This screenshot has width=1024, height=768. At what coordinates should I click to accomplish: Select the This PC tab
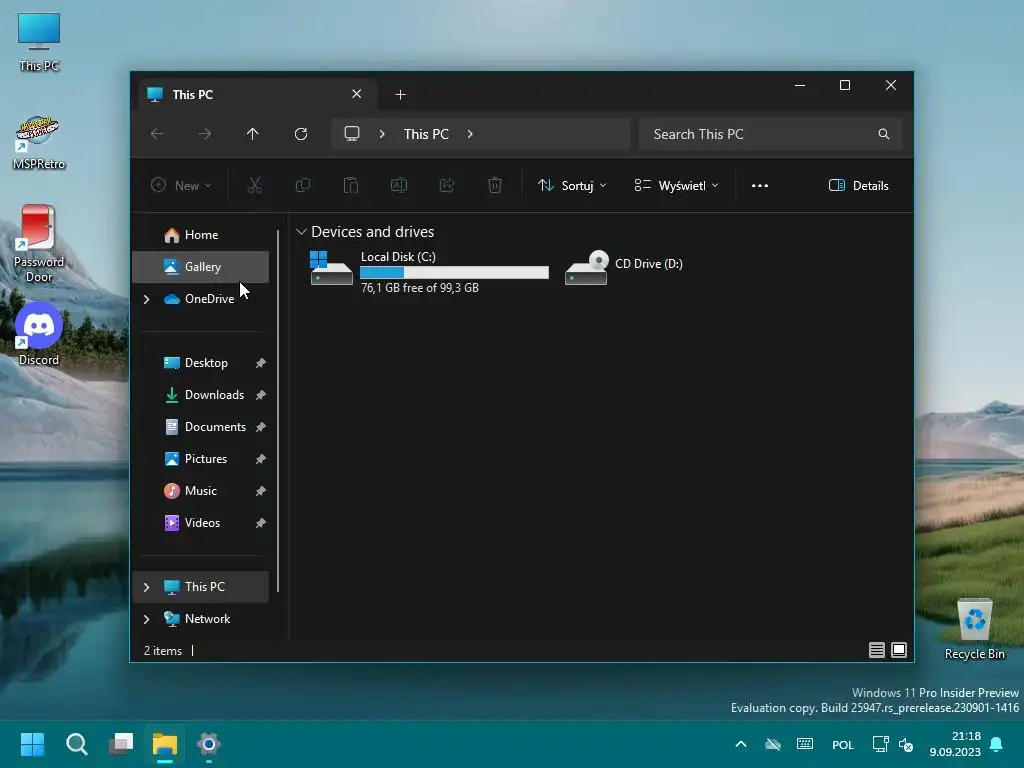tap(257, 94)
